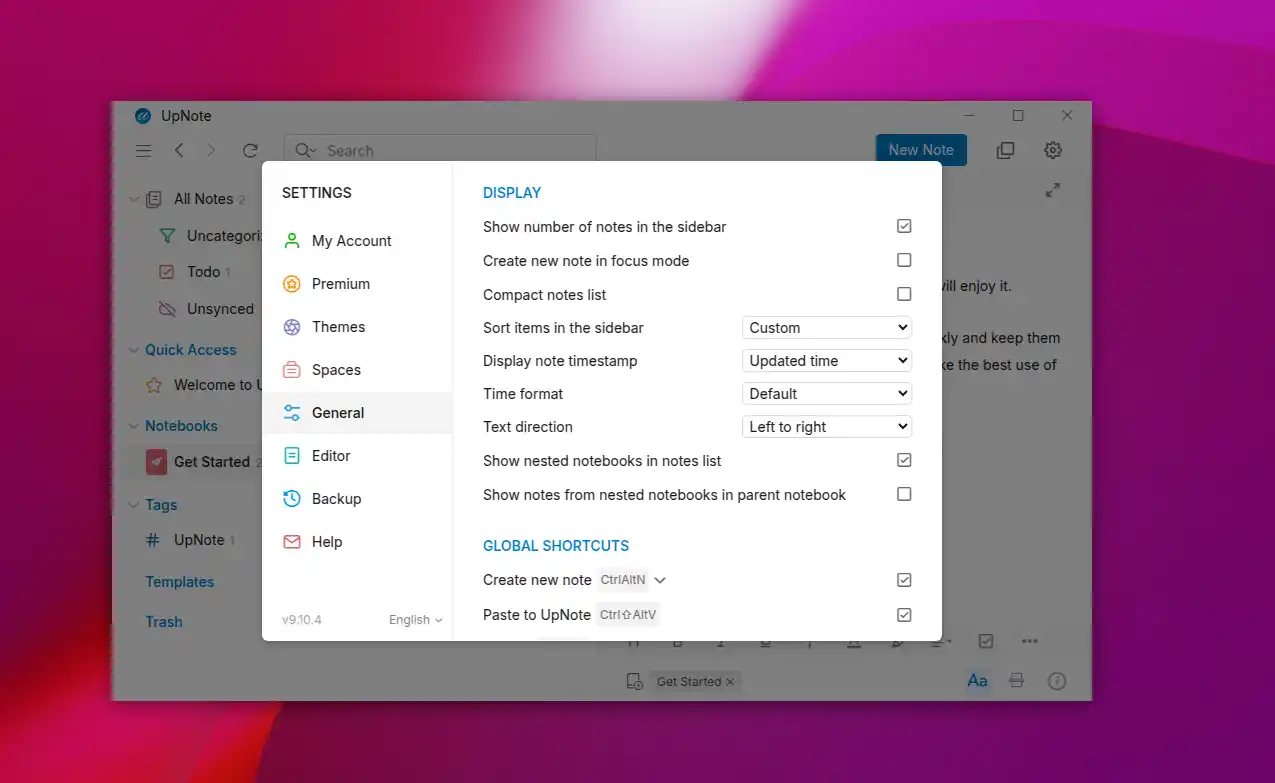Click the Get Started notebook chip label
This screenshot has width=1275, height=783.
688,682
